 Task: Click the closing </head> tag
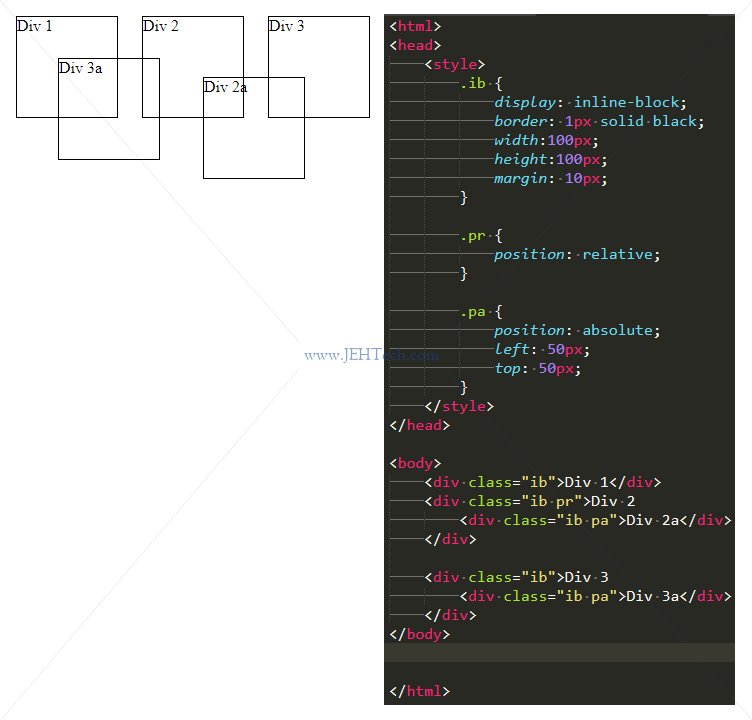pos(420,425)
